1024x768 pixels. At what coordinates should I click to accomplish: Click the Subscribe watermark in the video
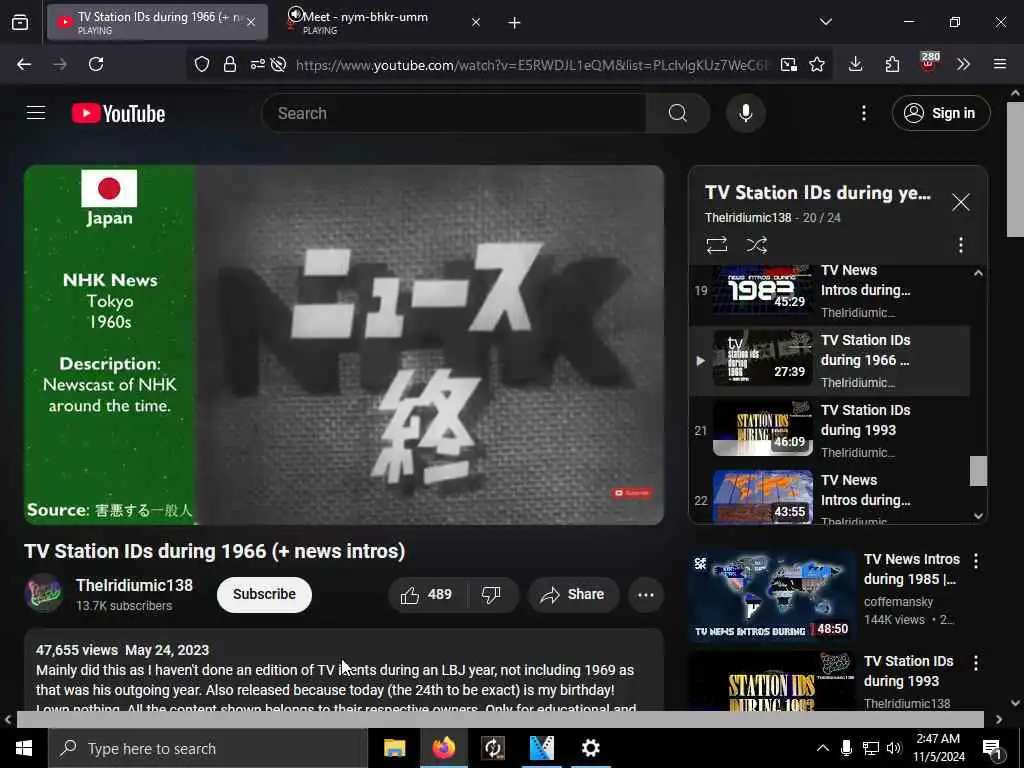click(632, 492)
